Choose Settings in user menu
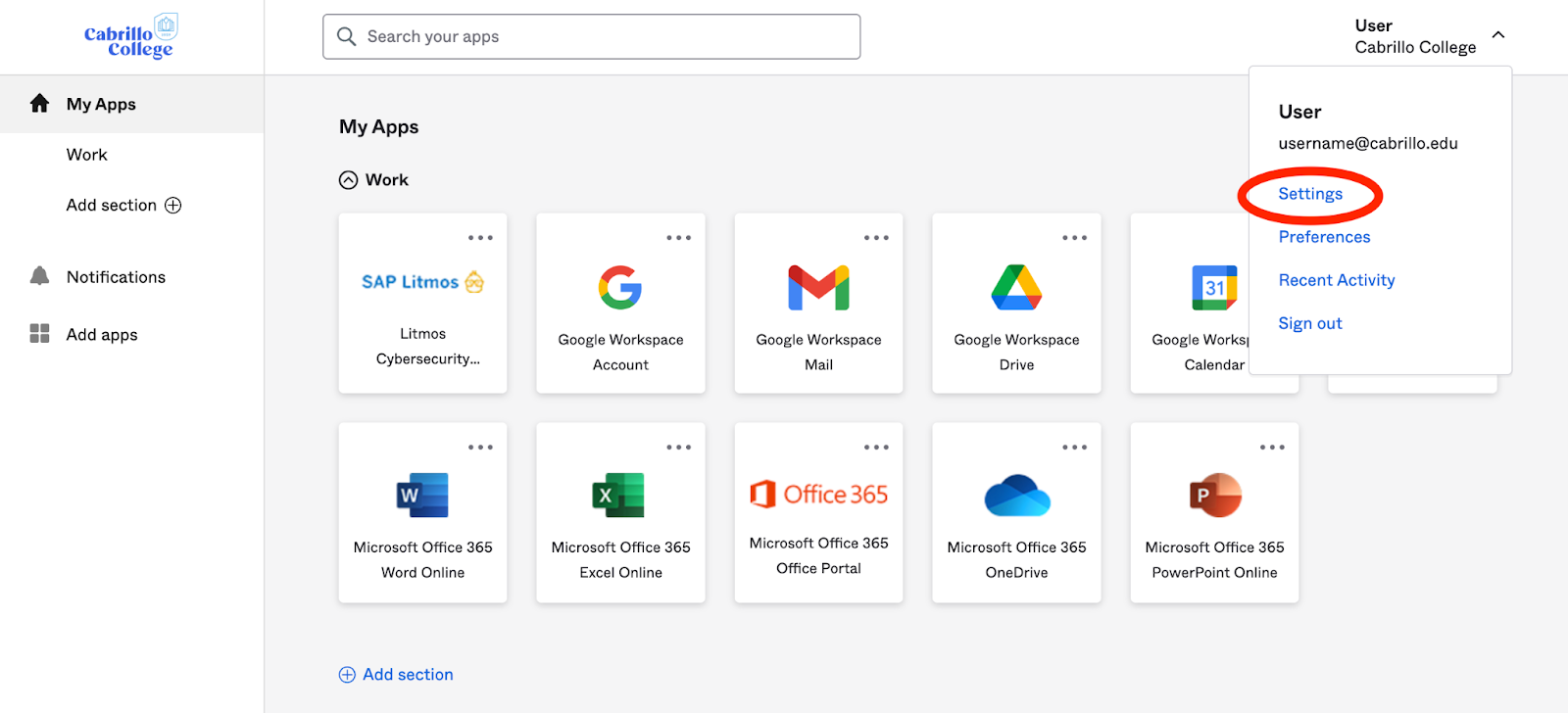This screenshot has height=713, width=1568. point(1310,194)
